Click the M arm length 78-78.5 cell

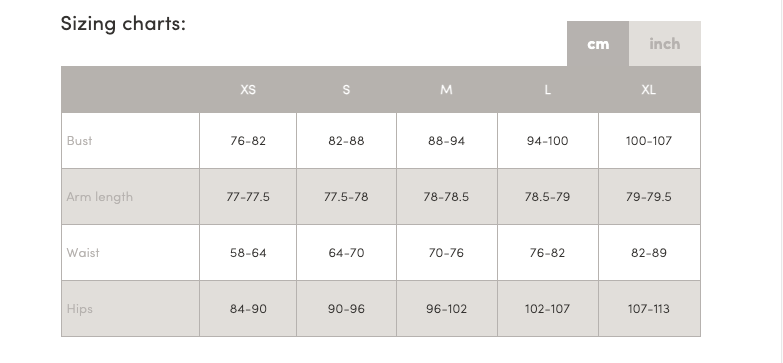tap(446, 197)
